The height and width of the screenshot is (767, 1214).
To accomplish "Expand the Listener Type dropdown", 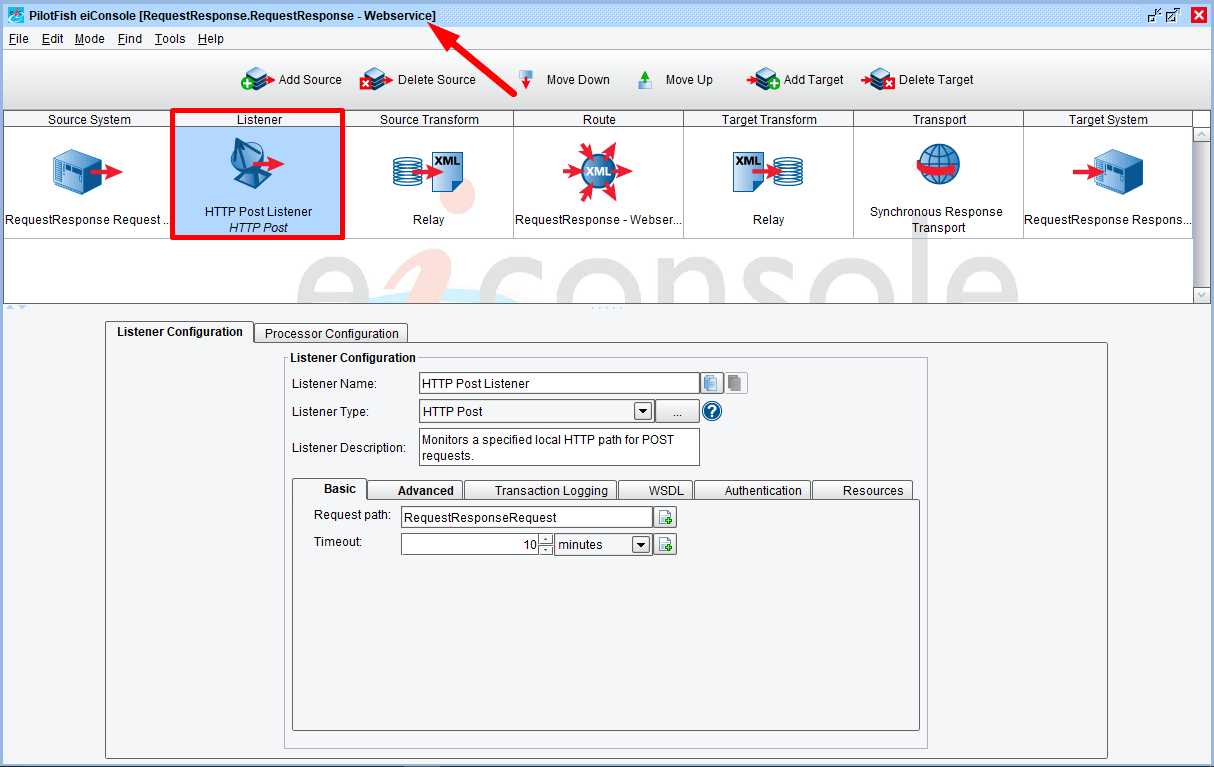I will (x=643, y=411).
